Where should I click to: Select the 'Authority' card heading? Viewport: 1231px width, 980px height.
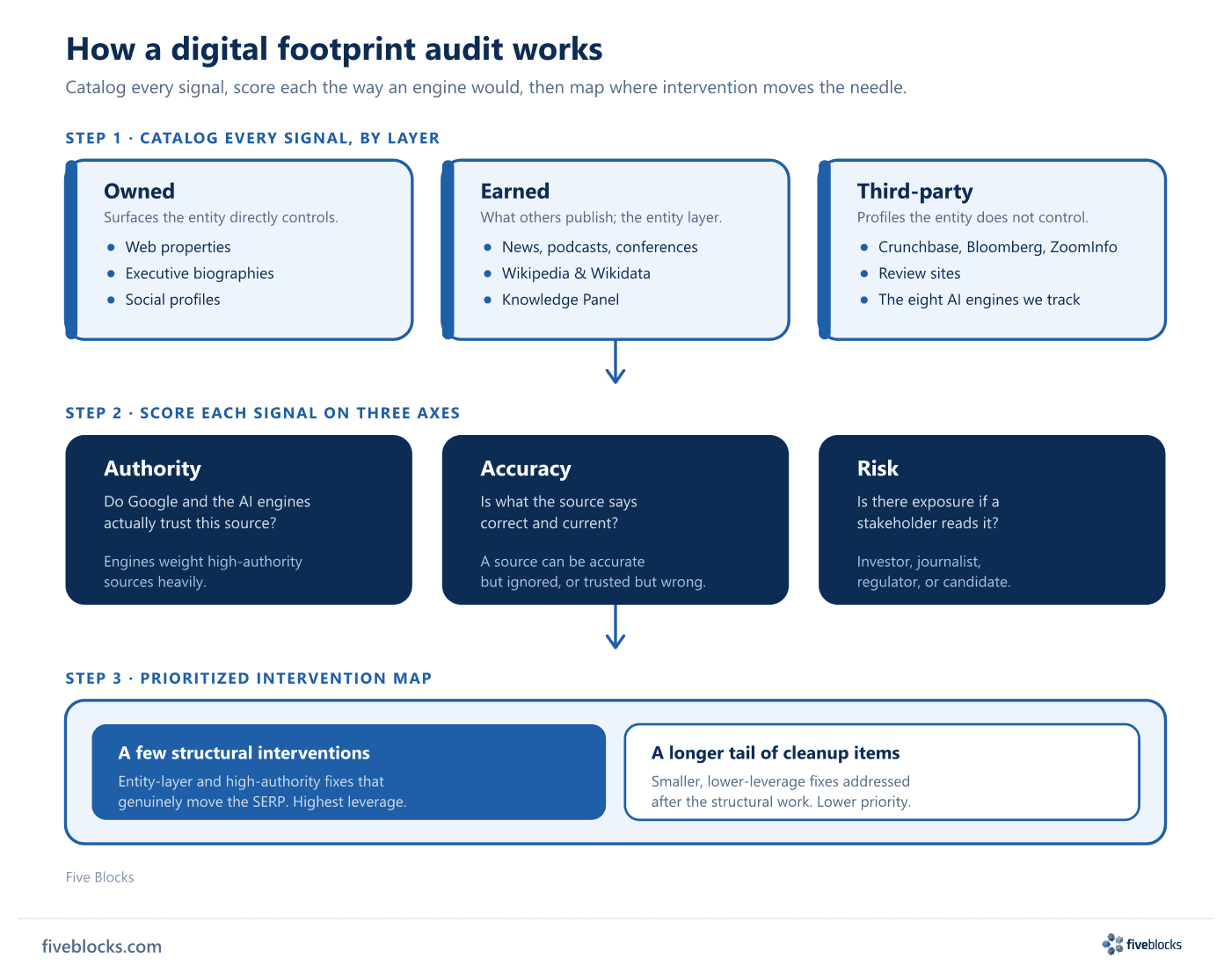(x=152, y=468)
